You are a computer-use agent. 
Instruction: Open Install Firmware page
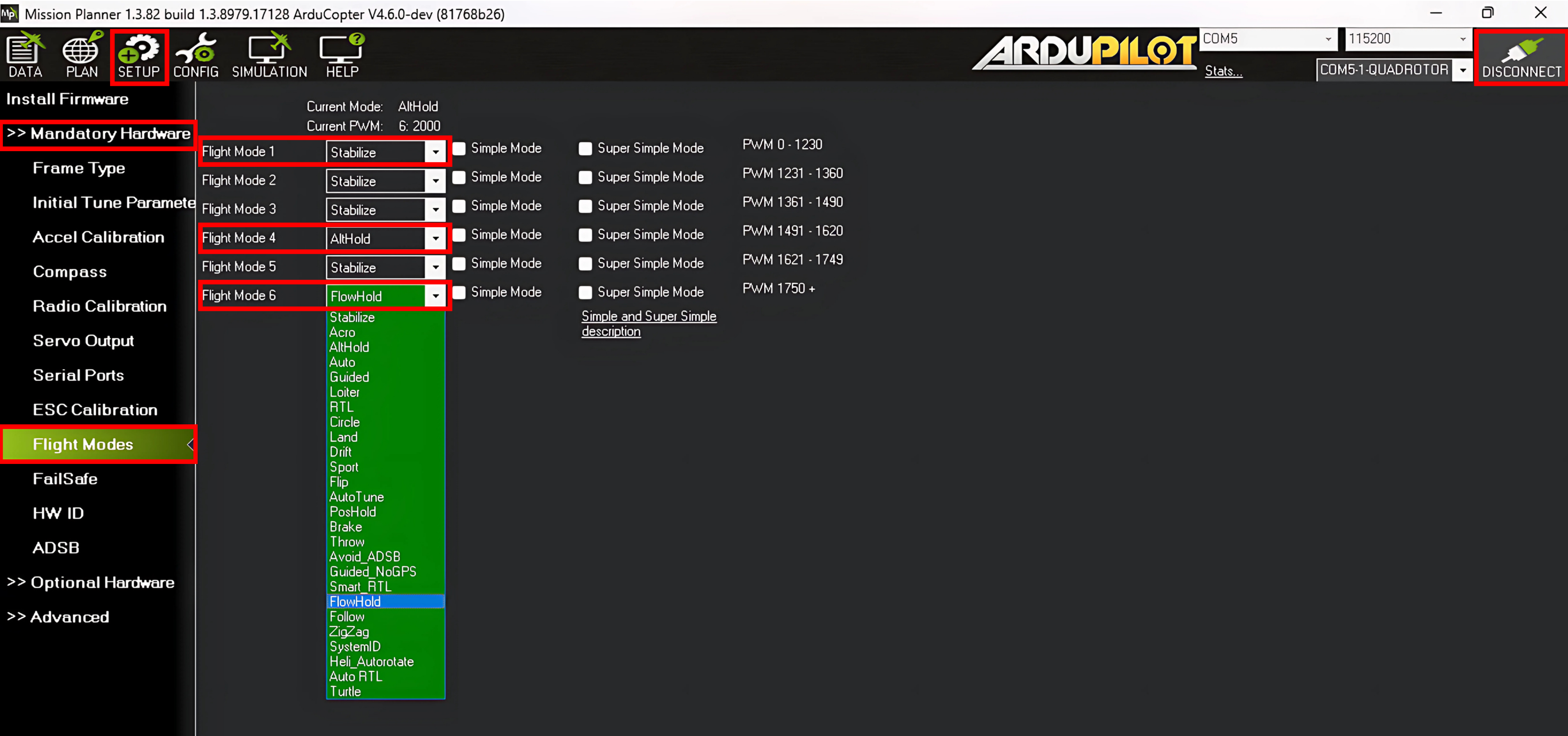coord(68,99)
